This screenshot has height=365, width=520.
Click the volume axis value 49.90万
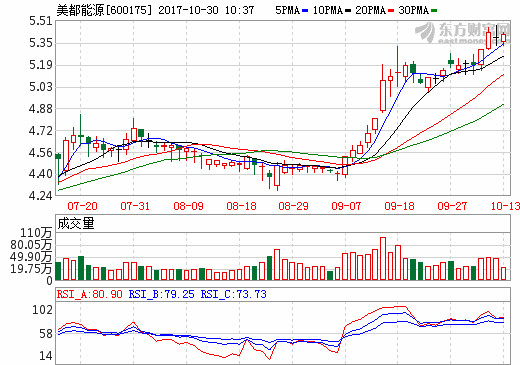click(x=31, y=257)
